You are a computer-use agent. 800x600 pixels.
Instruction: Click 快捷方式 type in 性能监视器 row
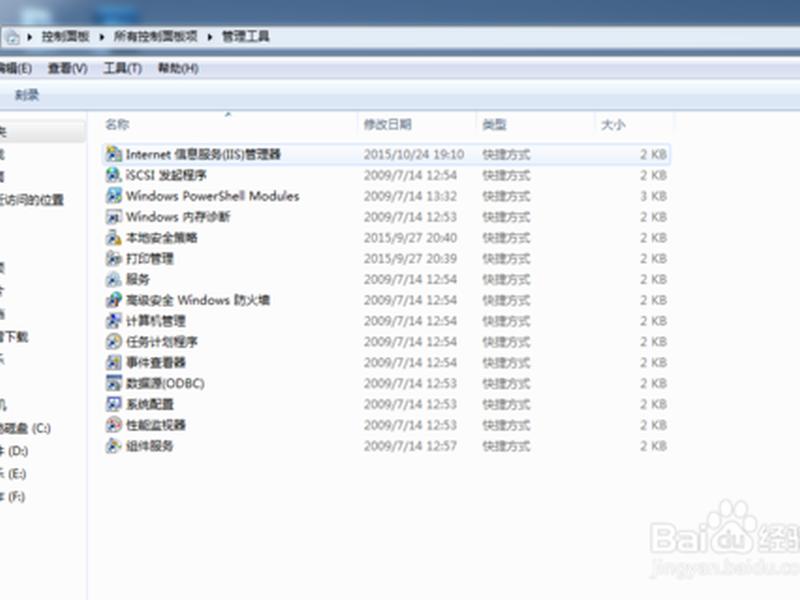click(x=506, y=425)
